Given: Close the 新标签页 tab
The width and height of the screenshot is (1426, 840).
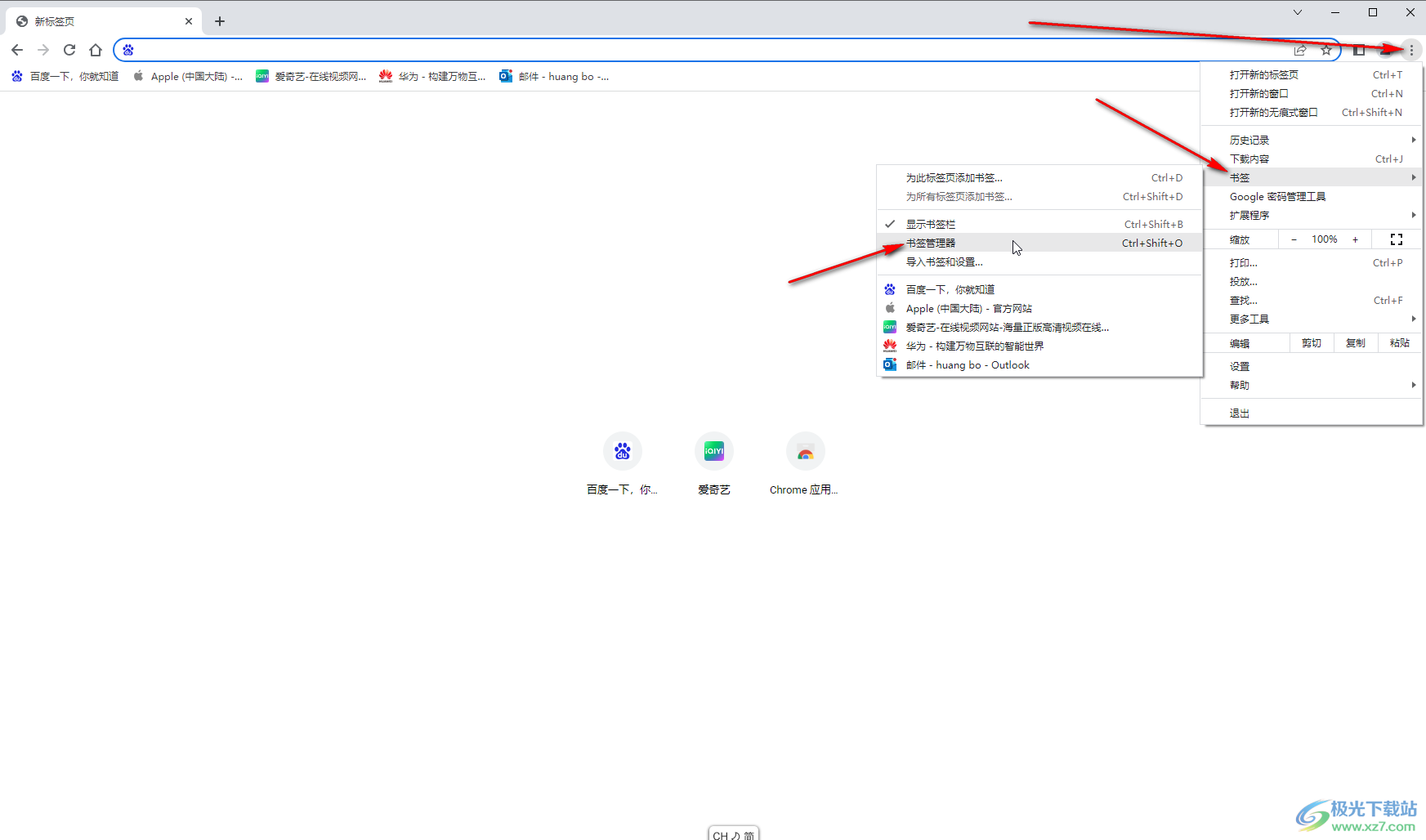Looking at the screenshot, I should tap(189, 21).
